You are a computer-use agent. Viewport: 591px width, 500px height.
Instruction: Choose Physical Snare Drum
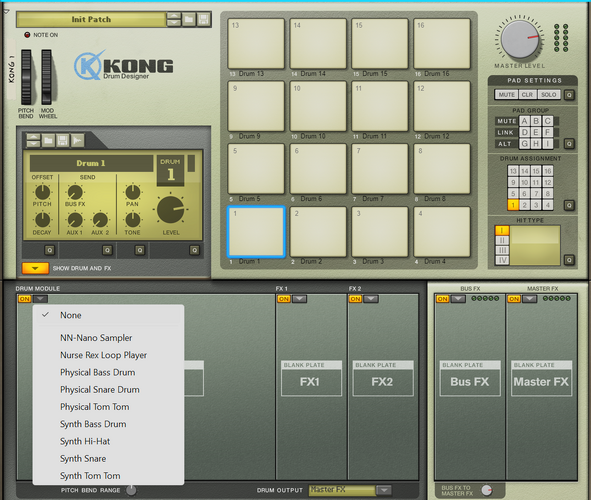(109, 390)
